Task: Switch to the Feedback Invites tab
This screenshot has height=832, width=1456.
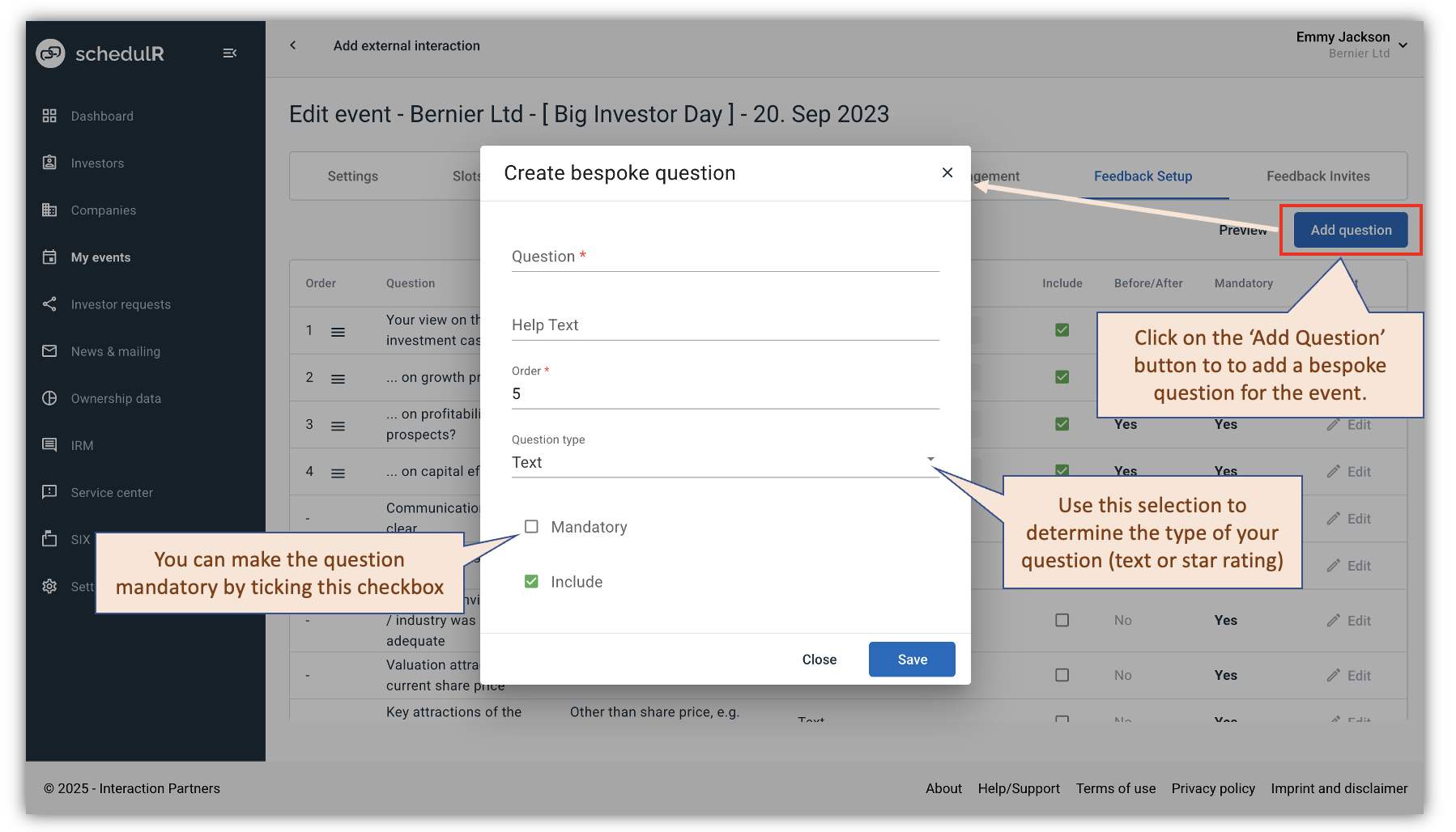Action: (1318, 176)
